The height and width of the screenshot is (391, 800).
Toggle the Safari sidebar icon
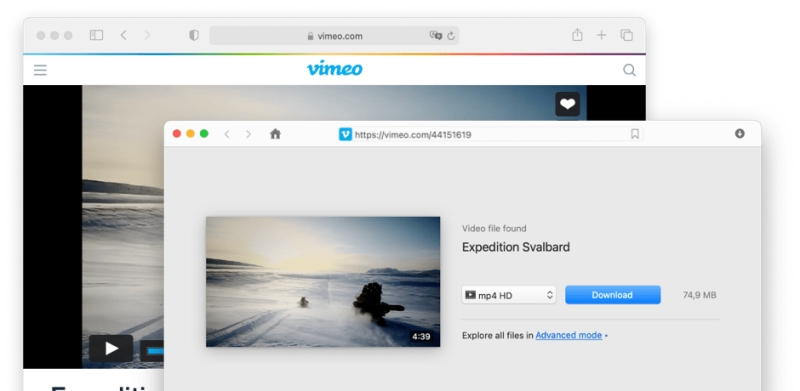point(96,35)
